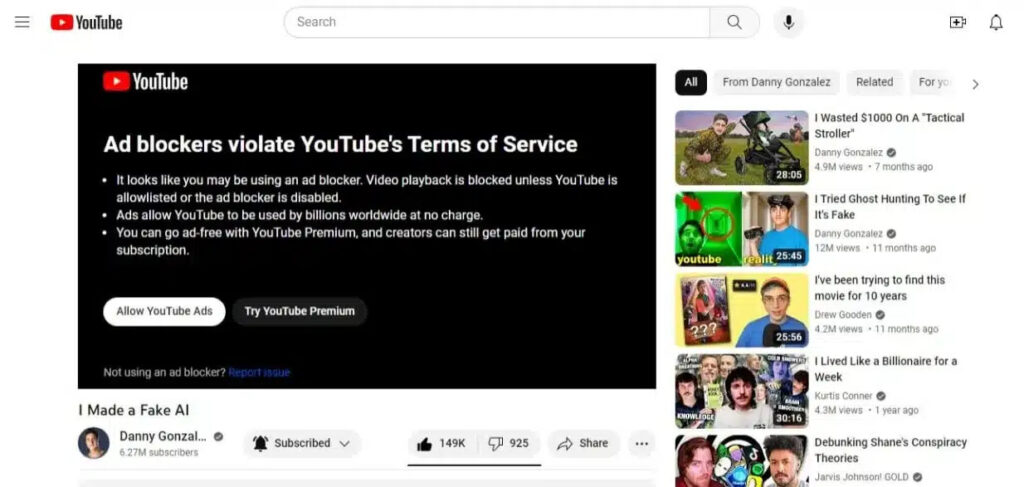Click the Allow YouTube Ads button
Screen dimensions: 1024x487
[x=164, y=311]
